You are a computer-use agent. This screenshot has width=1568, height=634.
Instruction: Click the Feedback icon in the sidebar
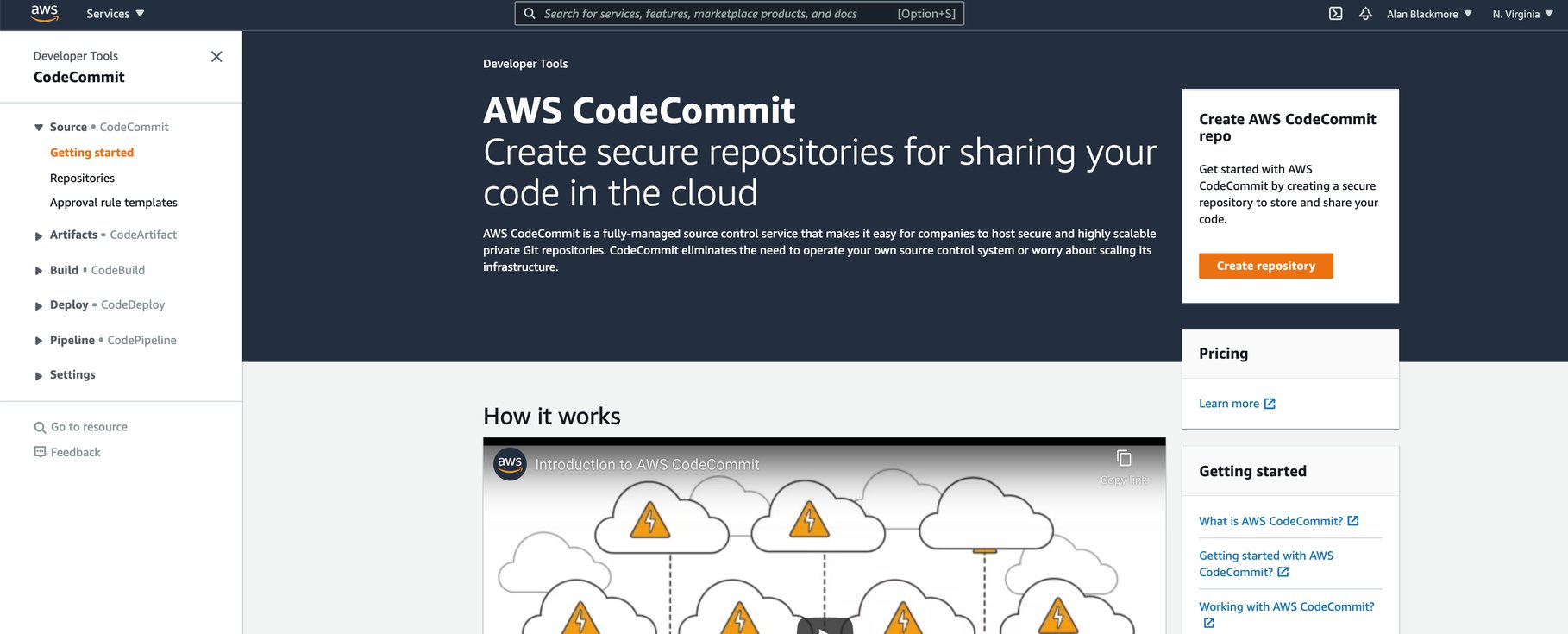point(39,451)
